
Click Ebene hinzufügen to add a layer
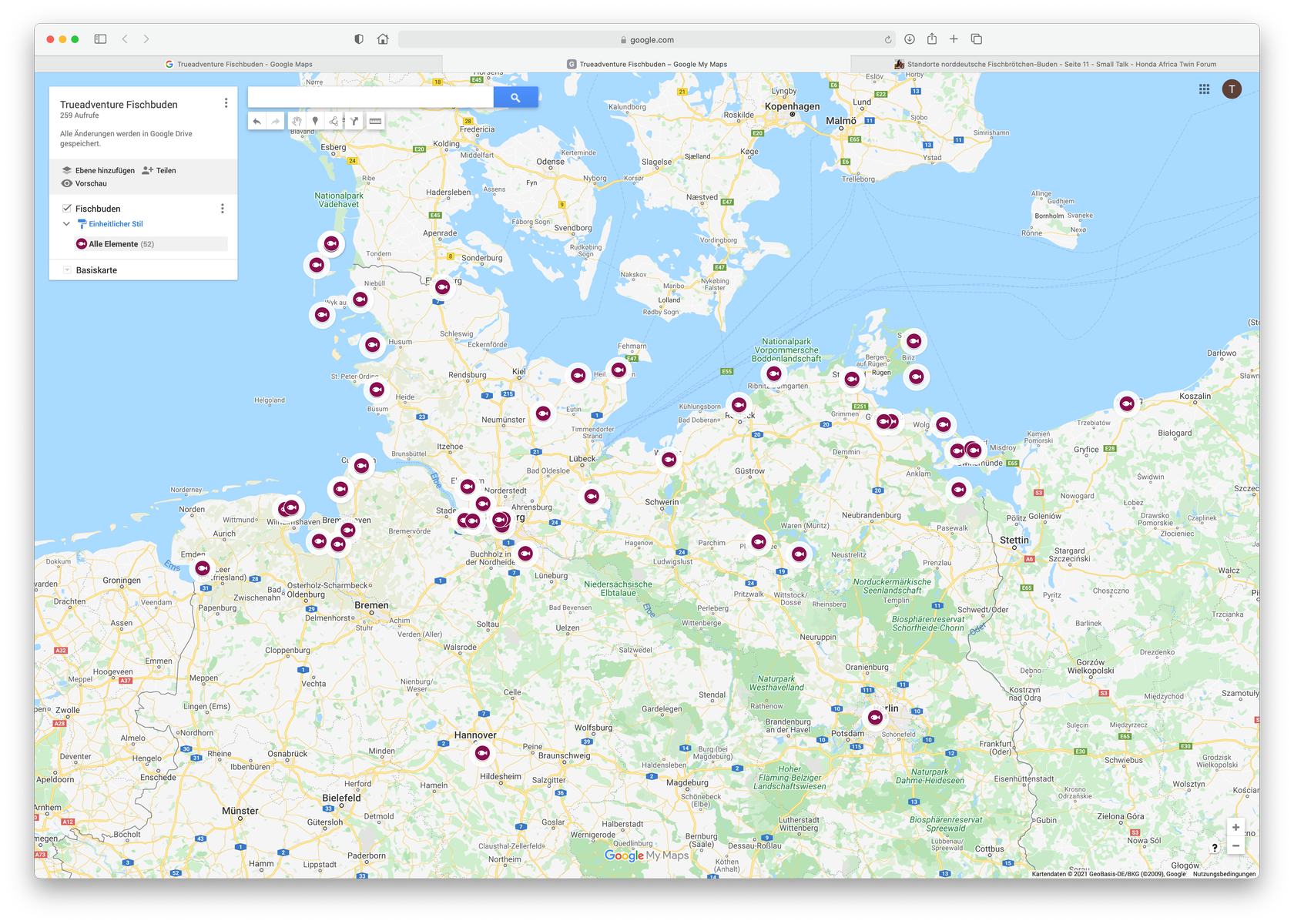click(99, 171)
